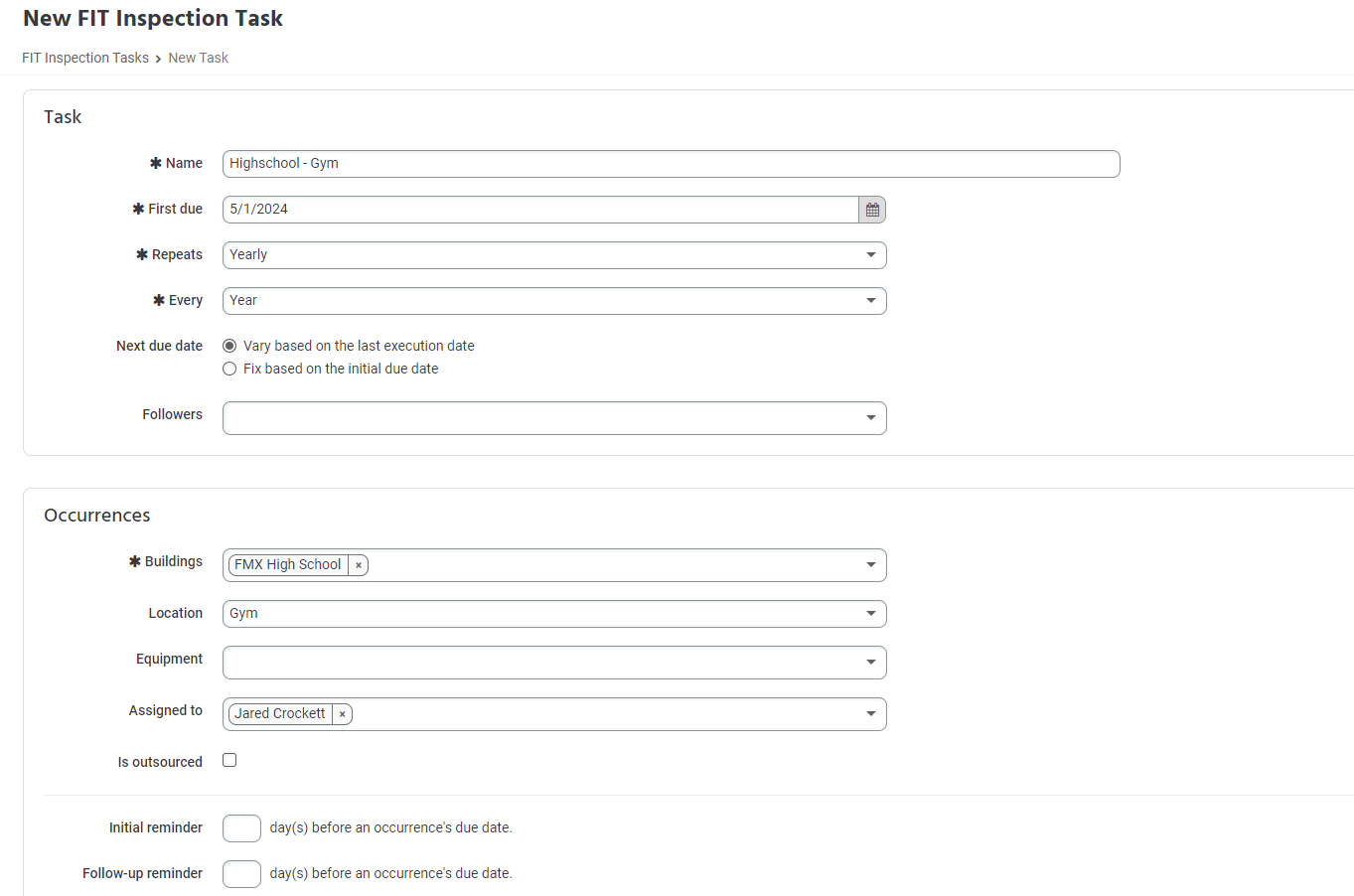Select Vary based on last execution date
This screenshot has width=1354, height=896.
229,346
